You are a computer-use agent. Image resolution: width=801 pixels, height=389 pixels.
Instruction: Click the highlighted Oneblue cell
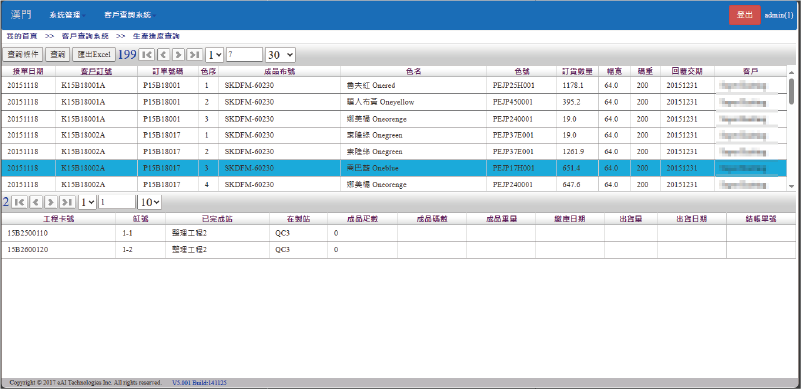coord(413,168)
